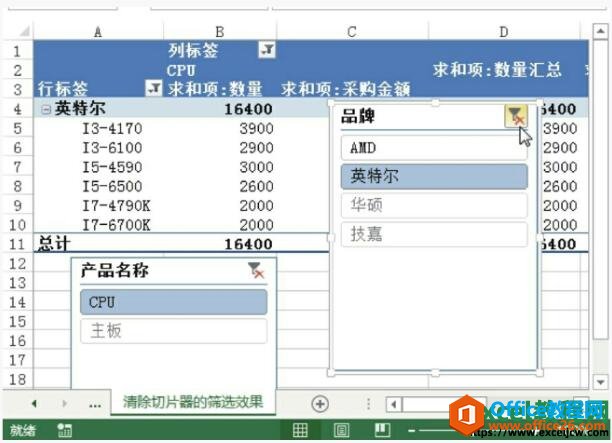This screenshot has height=443, width=612.
Task: Select row 1 header
Action: tap(17, 51)
